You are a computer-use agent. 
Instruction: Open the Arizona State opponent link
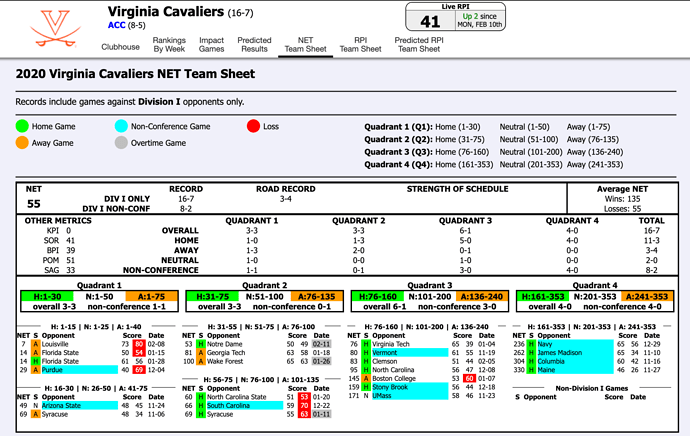61,406
